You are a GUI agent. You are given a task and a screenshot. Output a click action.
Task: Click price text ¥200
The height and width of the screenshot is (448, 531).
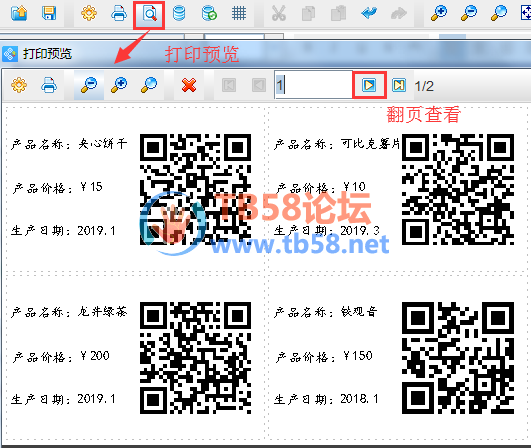[x=95, y=356]
